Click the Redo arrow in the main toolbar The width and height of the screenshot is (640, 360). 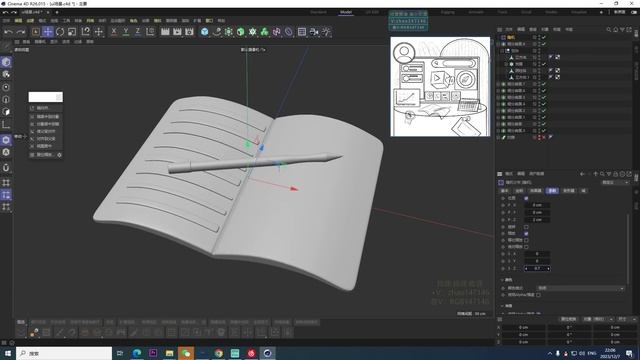click(x=21, y=32)
